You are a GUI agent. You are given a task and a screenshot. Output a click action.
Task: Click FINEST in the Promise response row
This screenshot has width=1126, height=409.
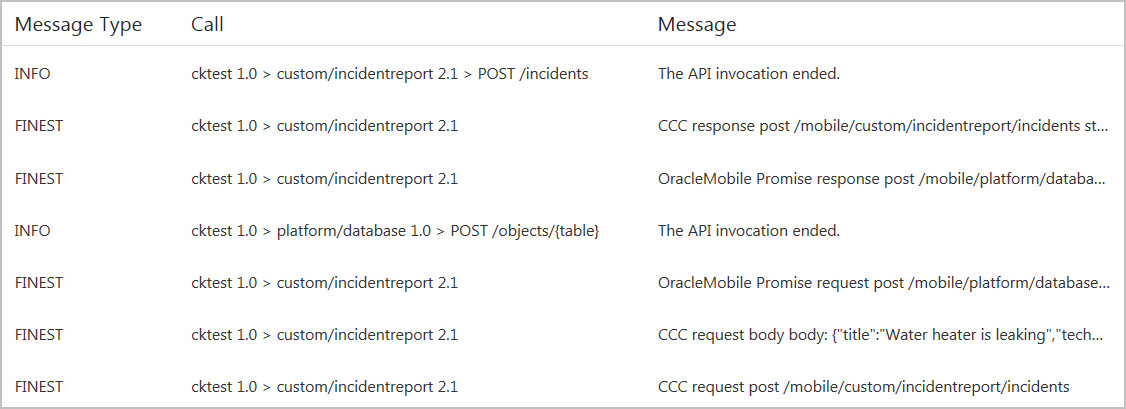point(39,179)
